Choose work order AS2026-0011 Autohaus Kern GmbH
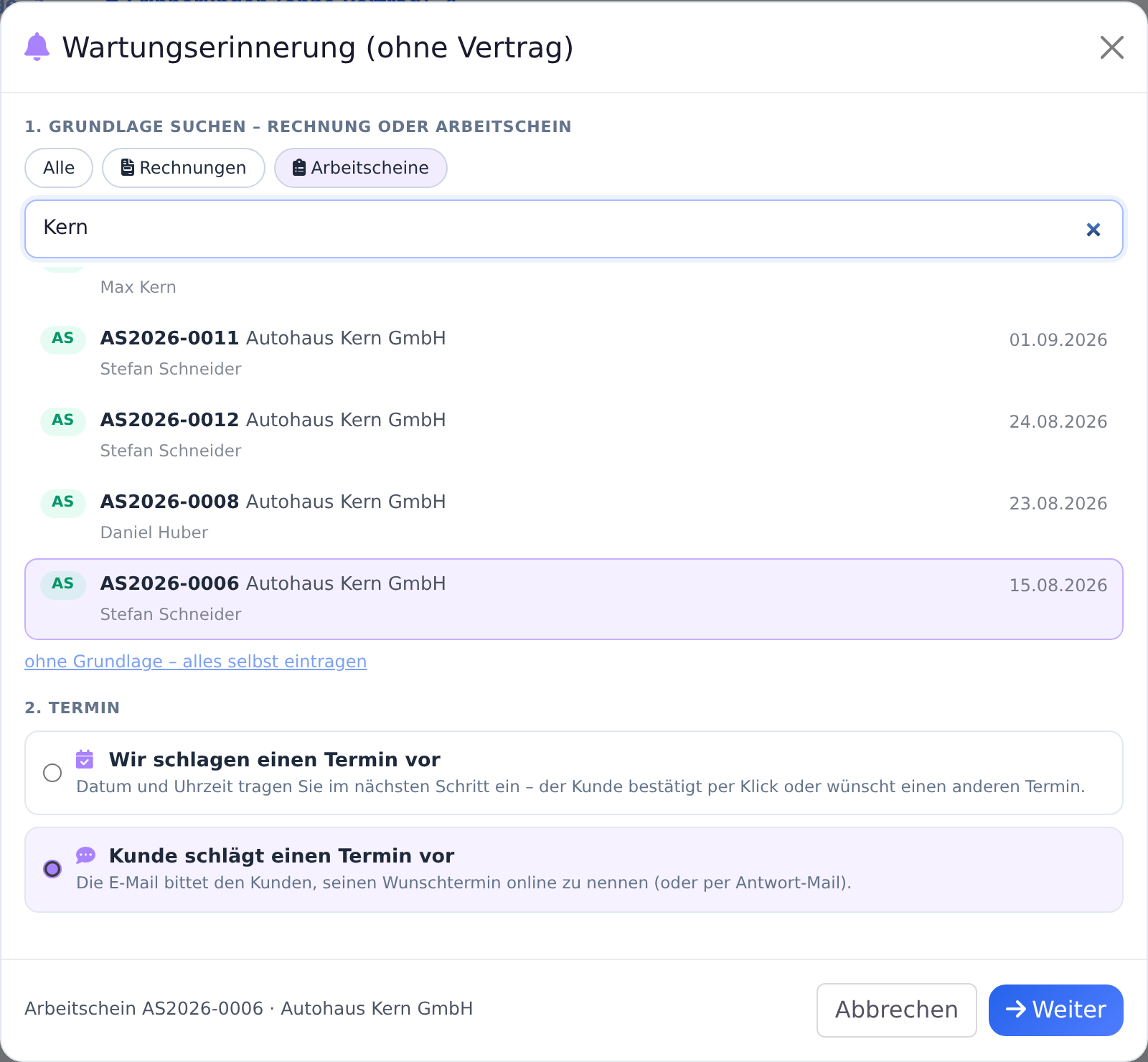The image size is (1148, 1062). pos(574,354)
